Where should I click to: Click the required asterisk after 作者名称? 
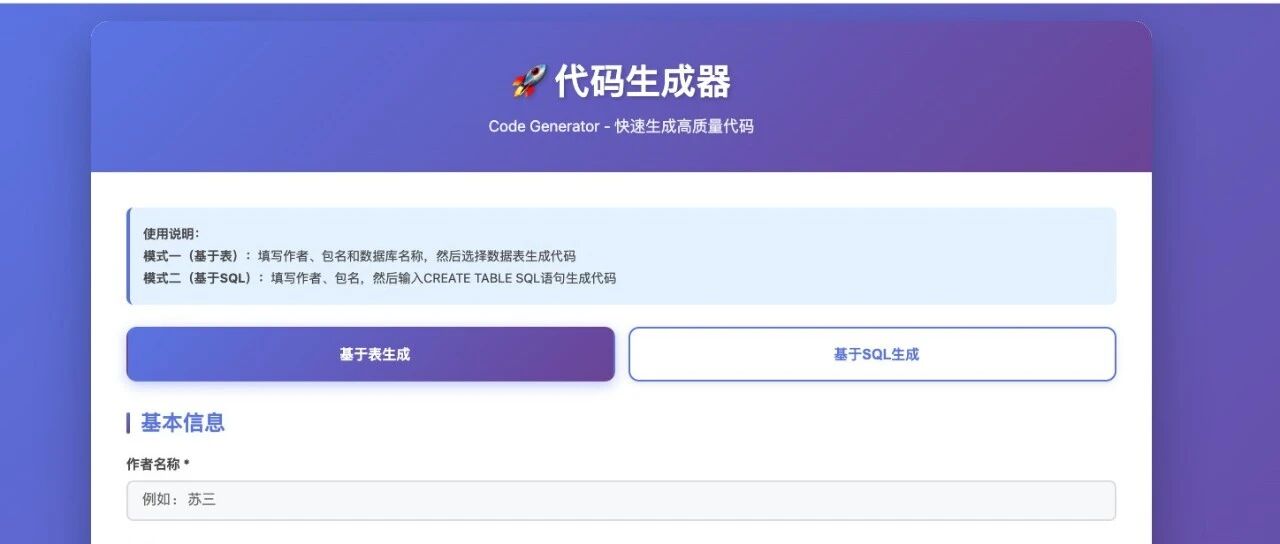coord(187,464)
